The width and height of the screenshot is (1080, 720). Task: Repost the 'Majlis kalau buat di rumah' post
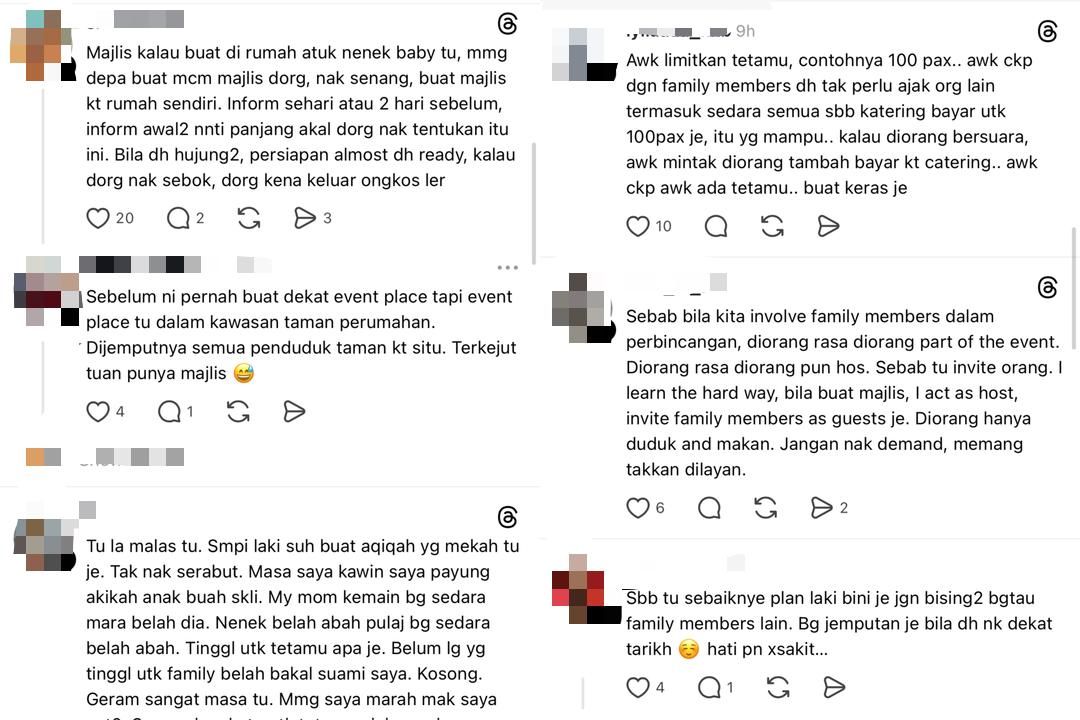pyautogui.click(x=249, y=218)
